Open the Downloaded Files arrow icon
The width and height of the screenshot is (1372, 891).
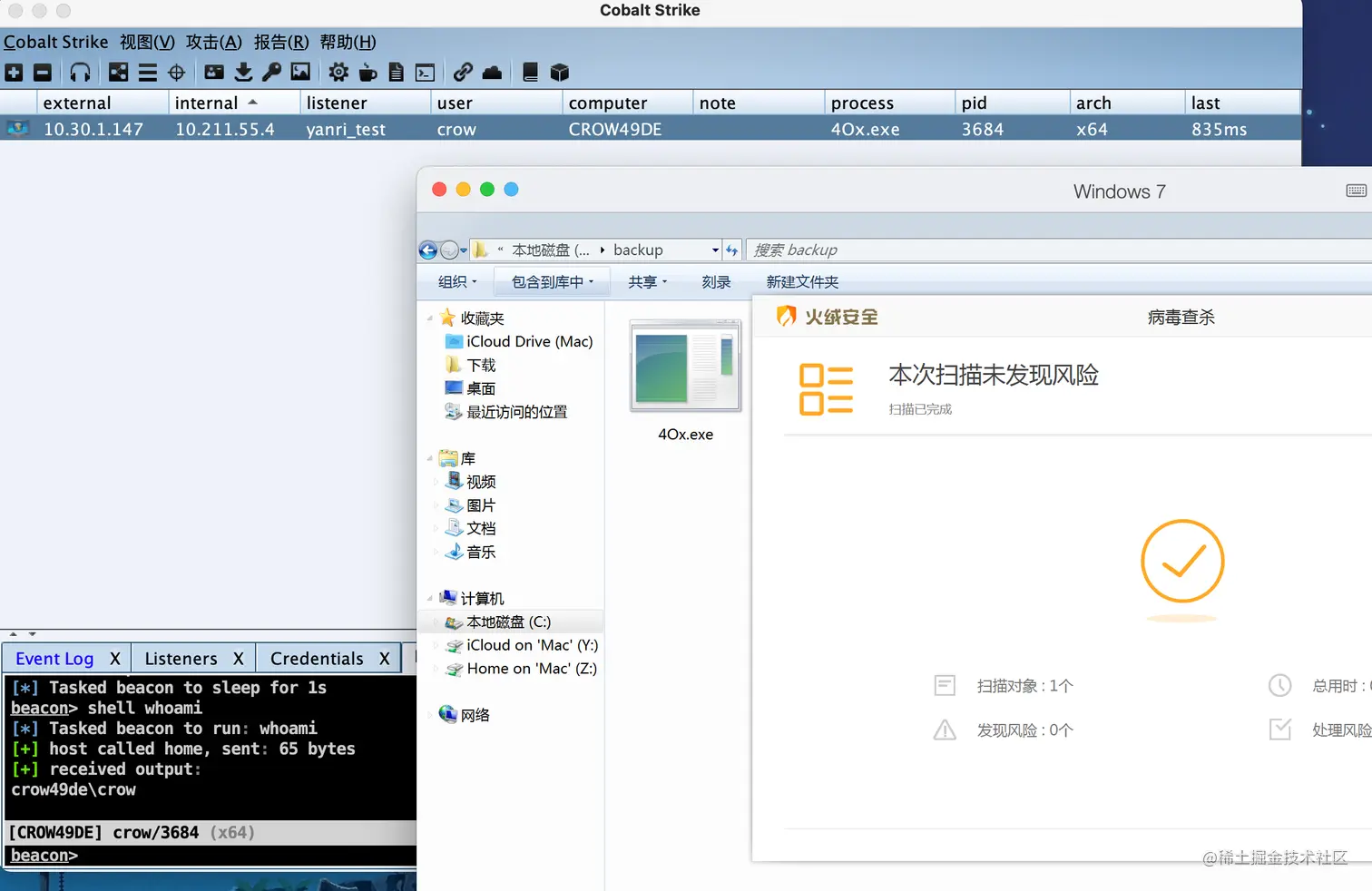243,73
